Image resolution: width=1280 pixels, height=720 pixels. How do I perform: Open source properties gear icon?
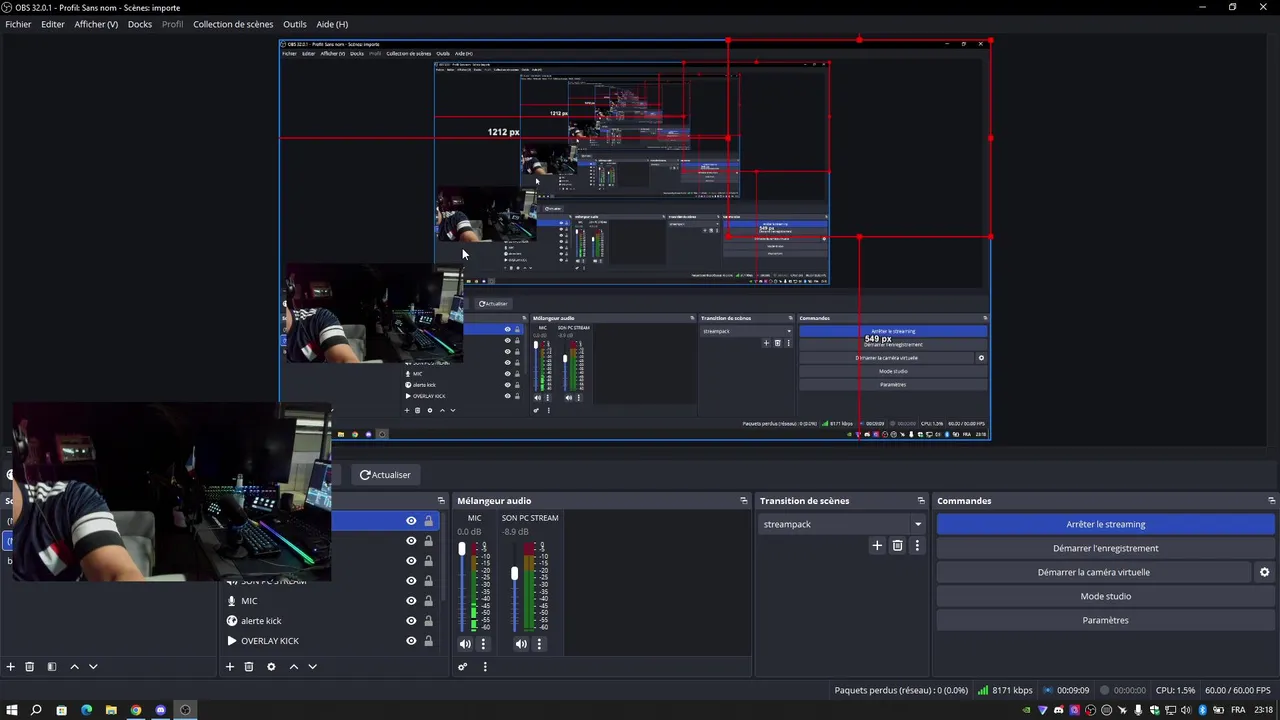coord(271,667)
